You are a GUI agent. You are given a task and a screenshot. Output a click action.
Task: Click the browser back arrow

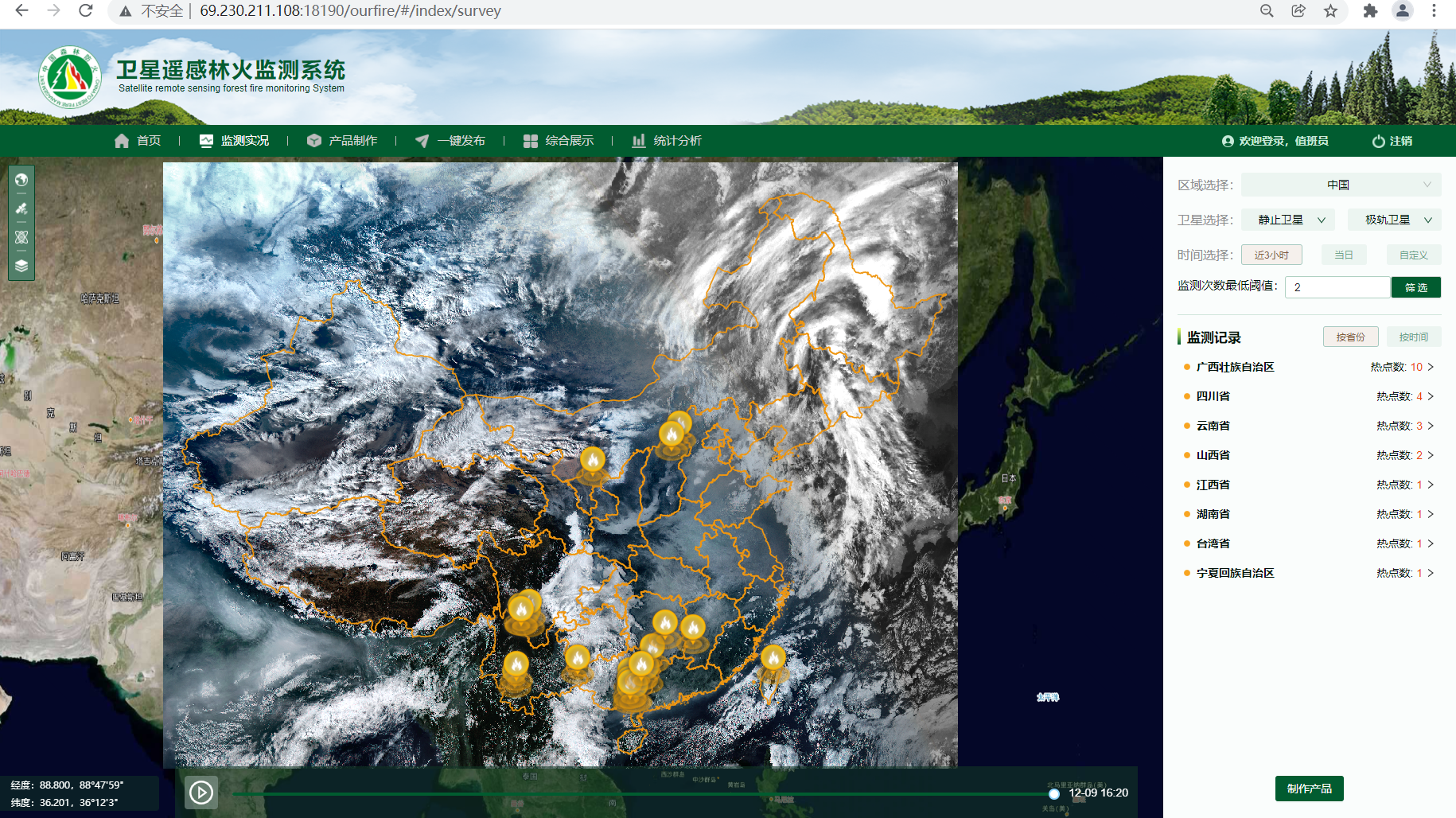(x=21, y=10)
